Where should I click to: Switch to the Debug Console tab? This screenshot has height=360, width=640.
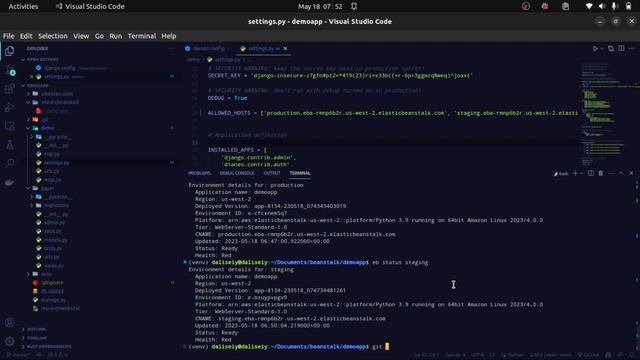point(237,173)
